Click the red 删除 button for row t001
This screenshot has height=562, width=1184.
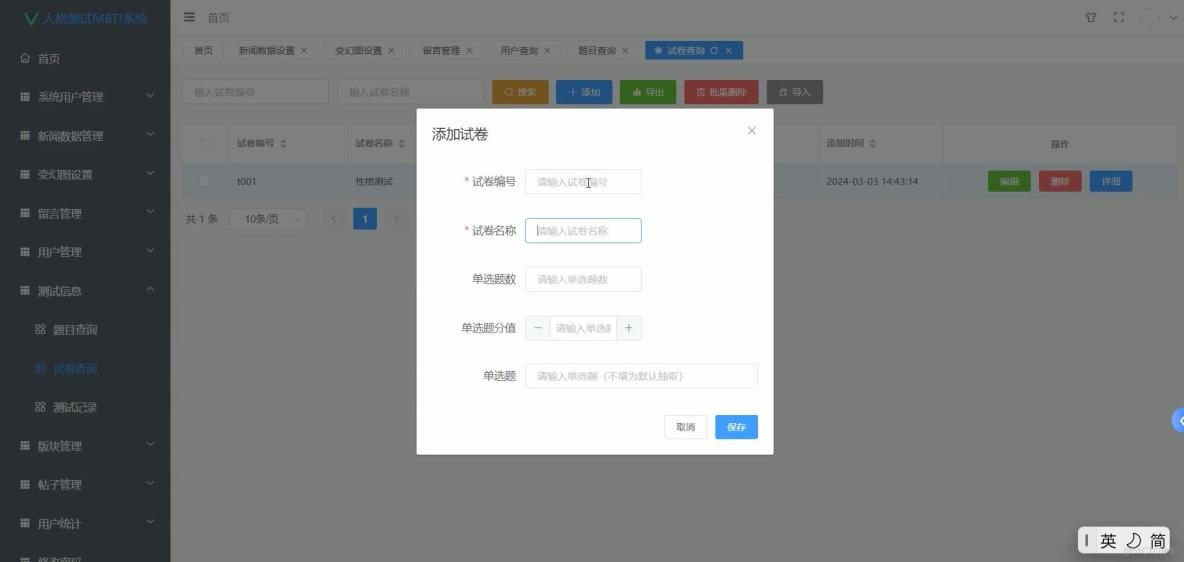(x=1060, y=181)
